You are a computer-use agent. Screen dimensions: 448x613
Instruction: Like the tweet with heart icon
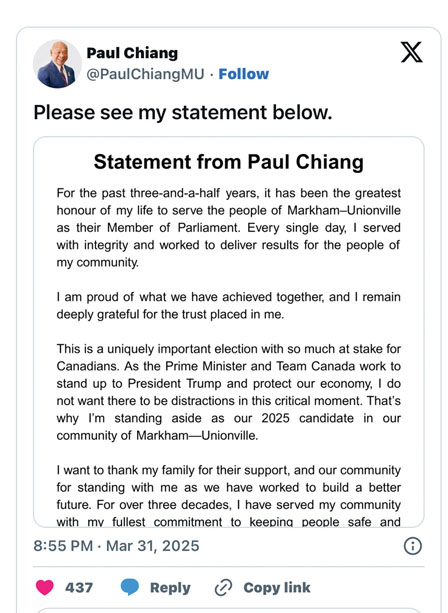point(45,587)
